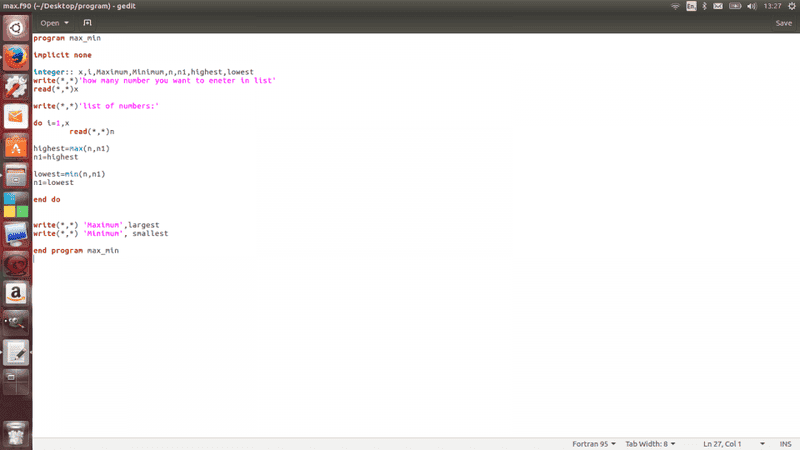The image size is (800, 450).
Task: Click the write 'Minimum', smallest line
Action: (101, 234)
